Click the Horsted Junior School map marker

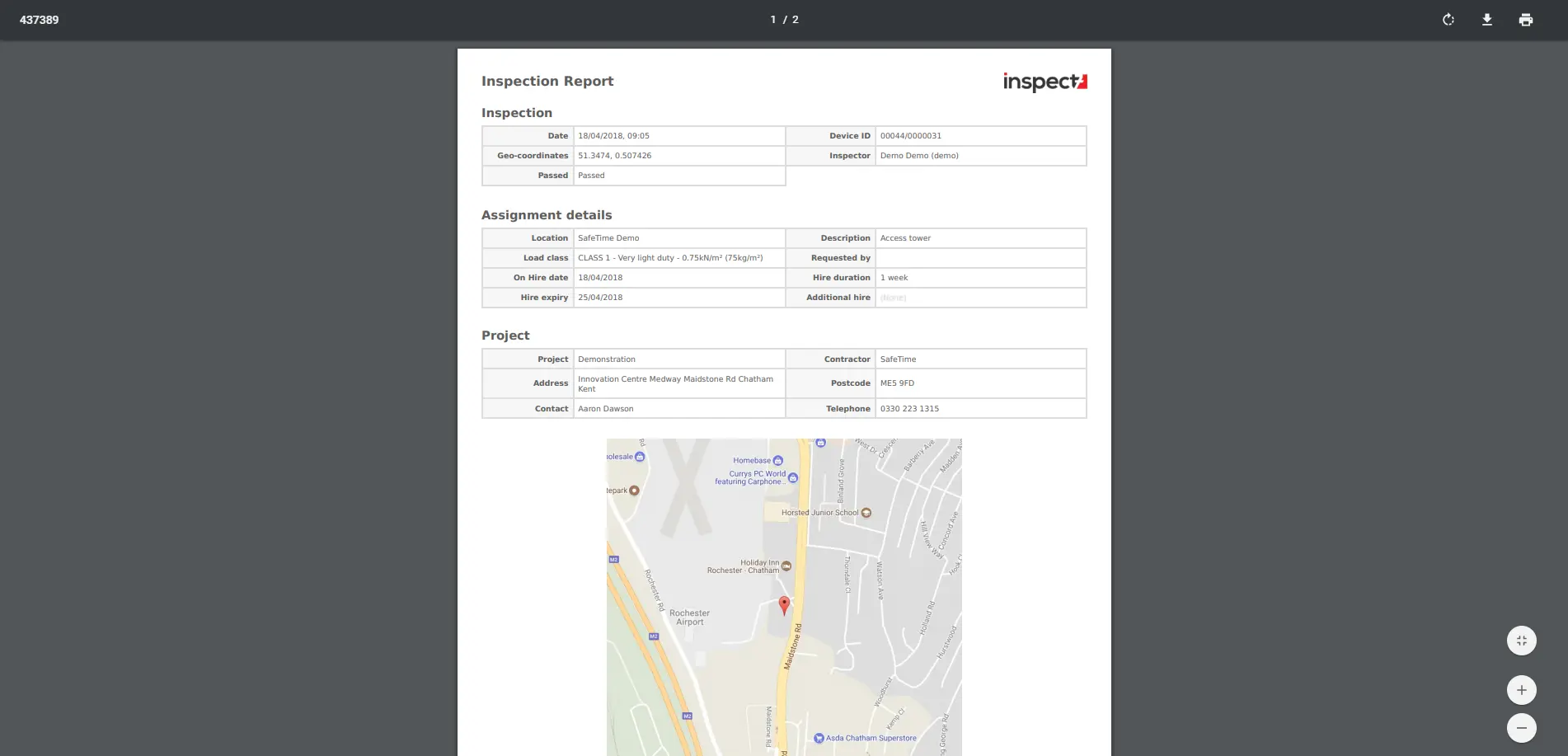866,513
